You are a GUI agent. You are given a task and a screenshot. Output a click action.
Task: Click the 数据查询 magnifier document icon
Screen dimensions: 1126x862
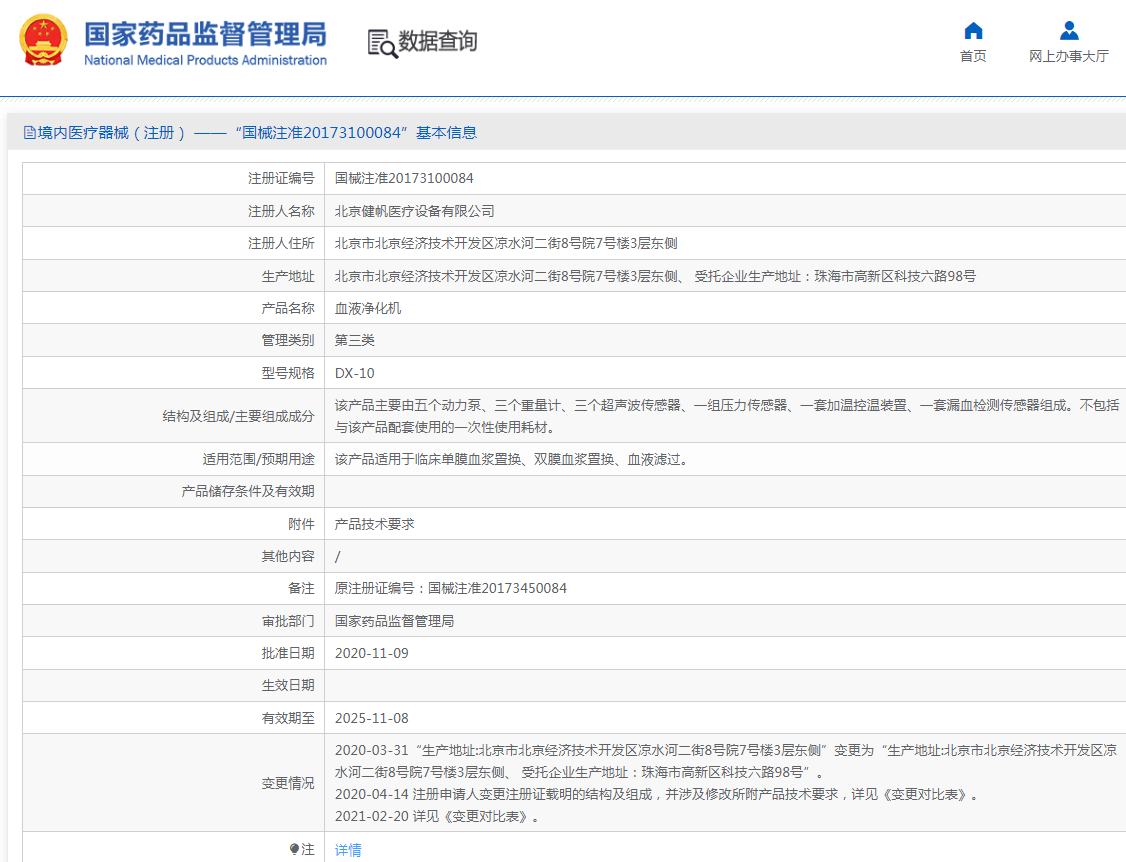click(x=382, y=43)
